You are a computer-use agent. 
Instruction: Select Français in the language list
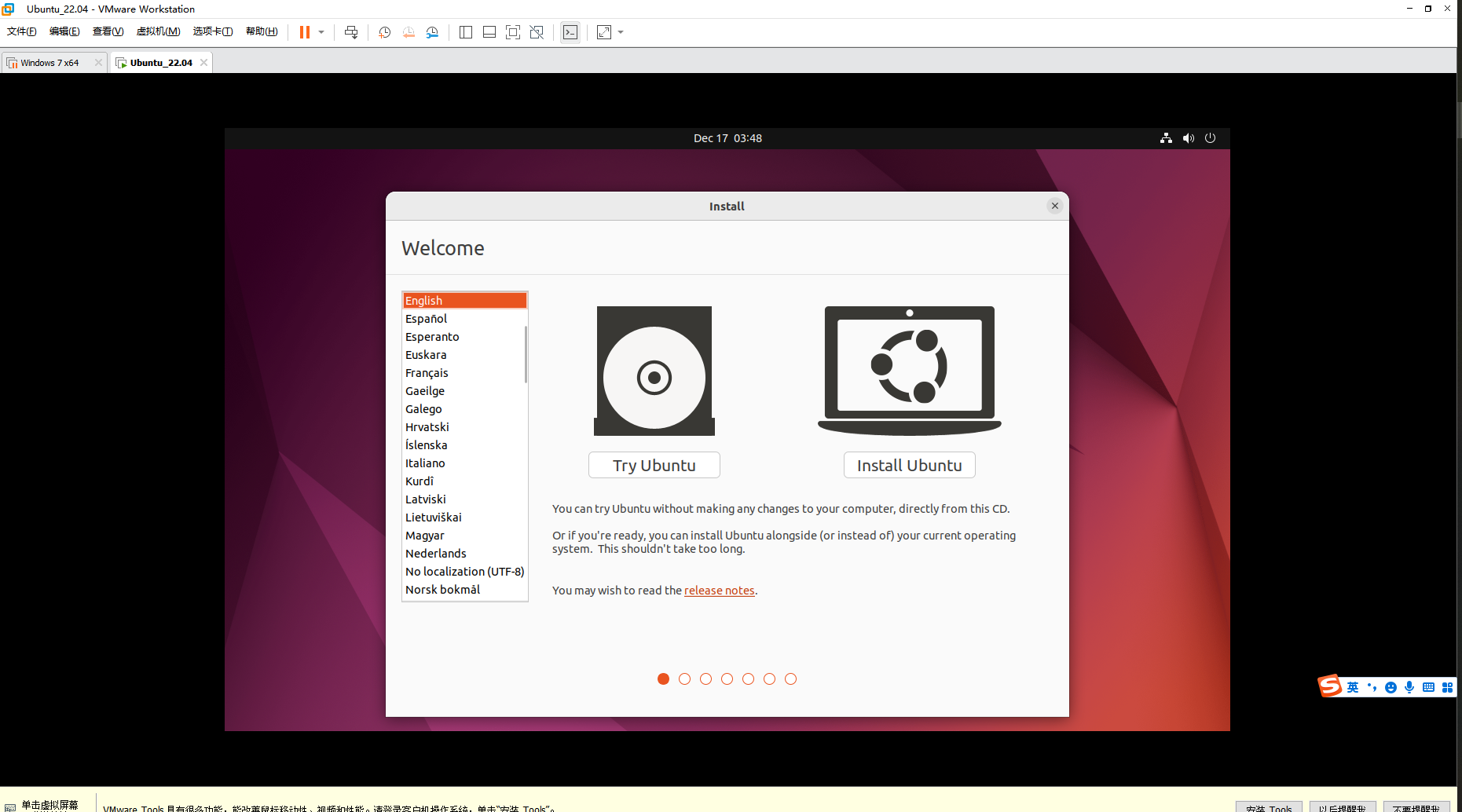tap(464, 373)
